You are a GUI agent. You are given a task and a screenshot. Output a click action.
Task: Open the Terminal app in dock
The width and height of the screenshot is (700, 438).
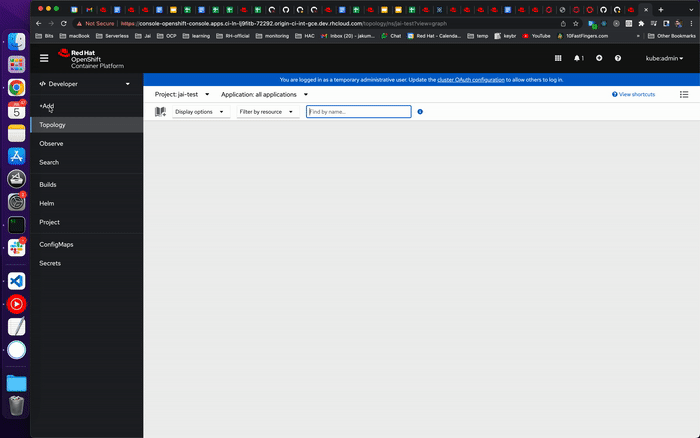tap(17, 225)
